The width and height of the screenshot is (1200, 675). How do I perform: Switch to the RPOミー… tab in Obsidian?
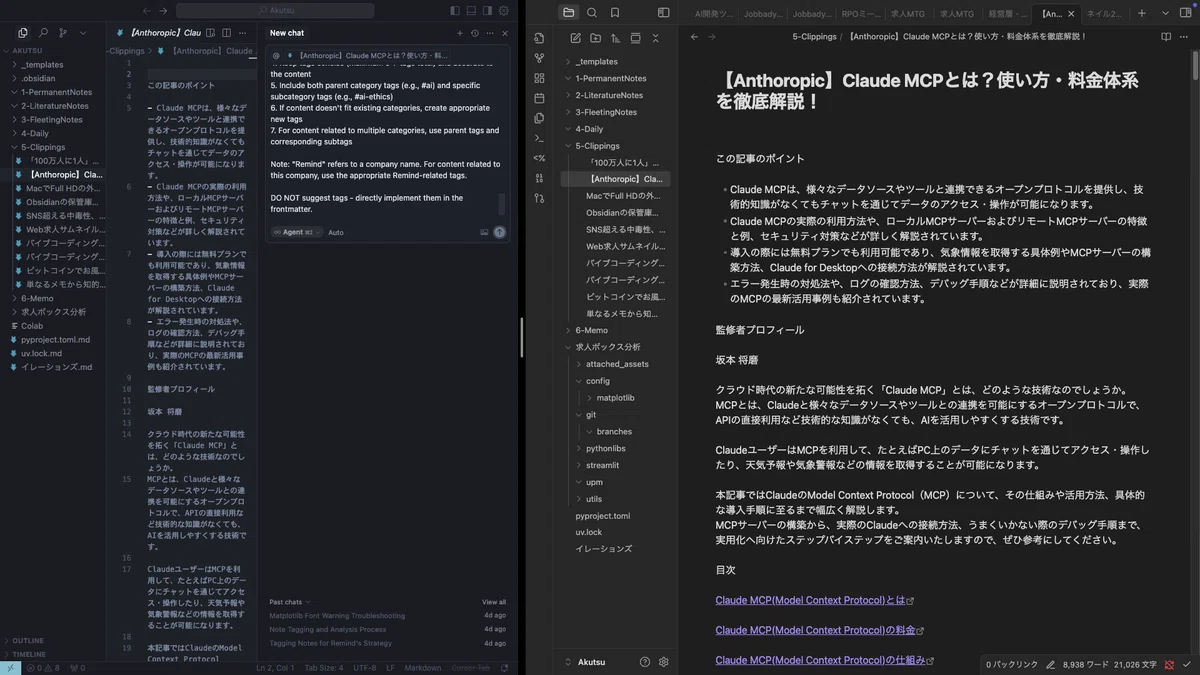coord(859,13)
